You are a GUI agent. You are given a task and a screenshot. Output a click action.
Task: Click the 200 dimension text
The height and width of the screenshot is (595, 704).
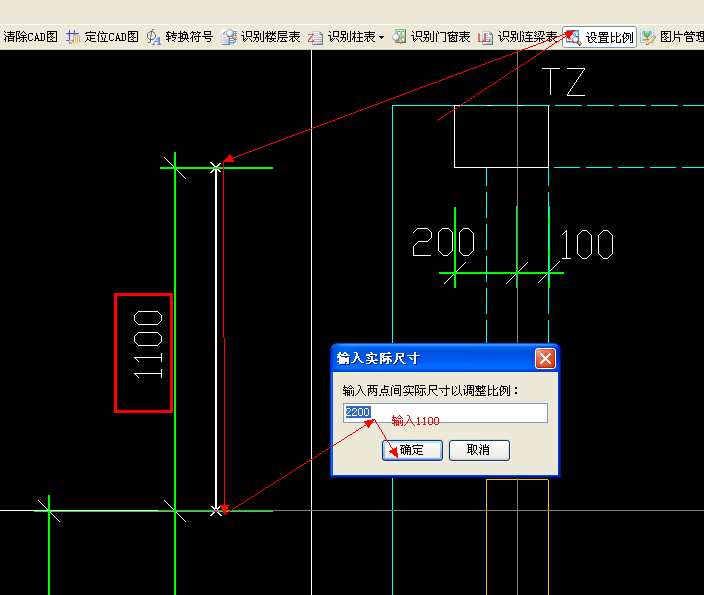point(443,242)
